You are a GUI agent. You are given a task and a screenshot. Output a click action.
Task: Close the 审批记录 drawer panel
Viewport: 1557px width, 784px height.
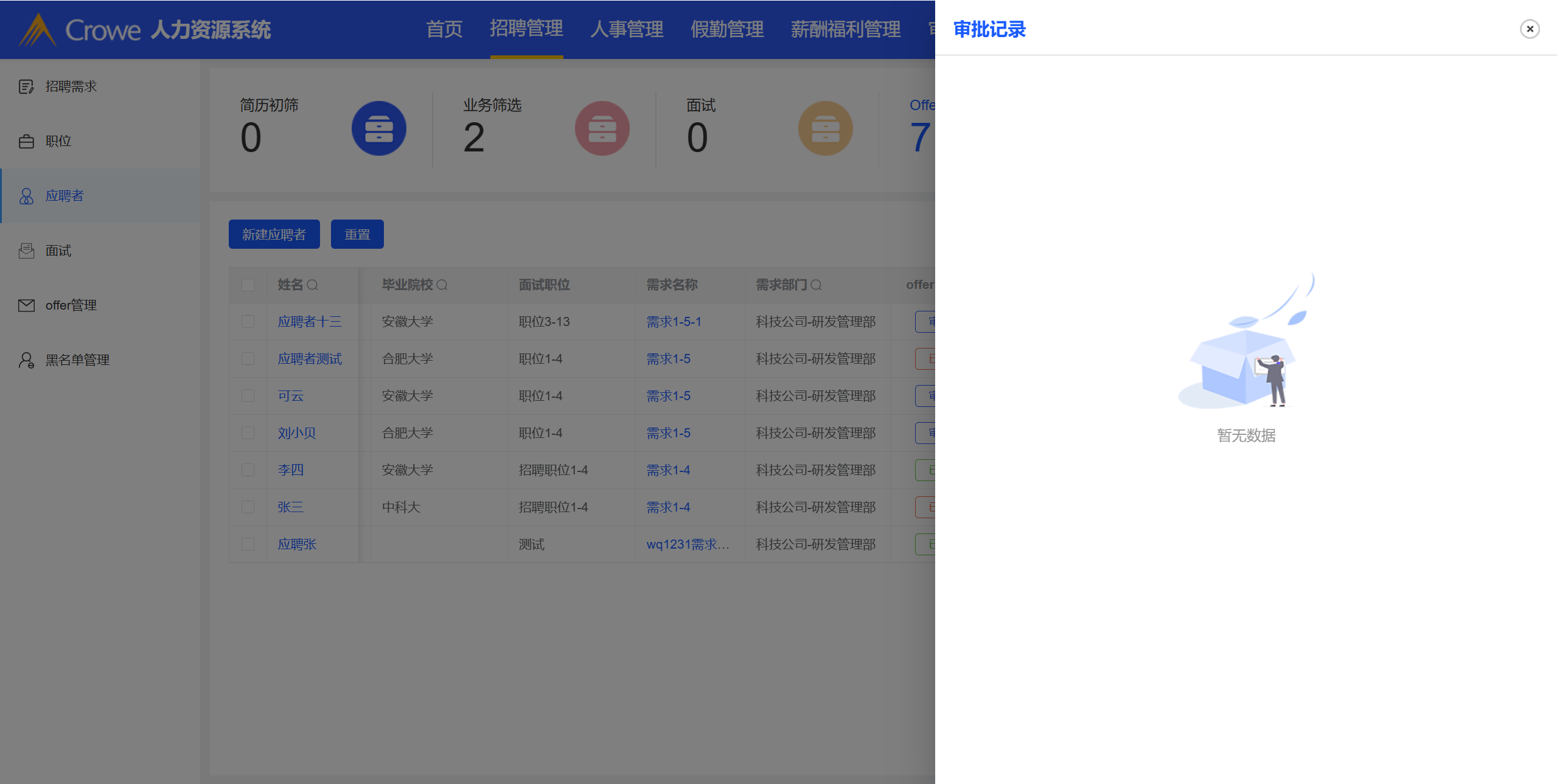click(1529, 29)
